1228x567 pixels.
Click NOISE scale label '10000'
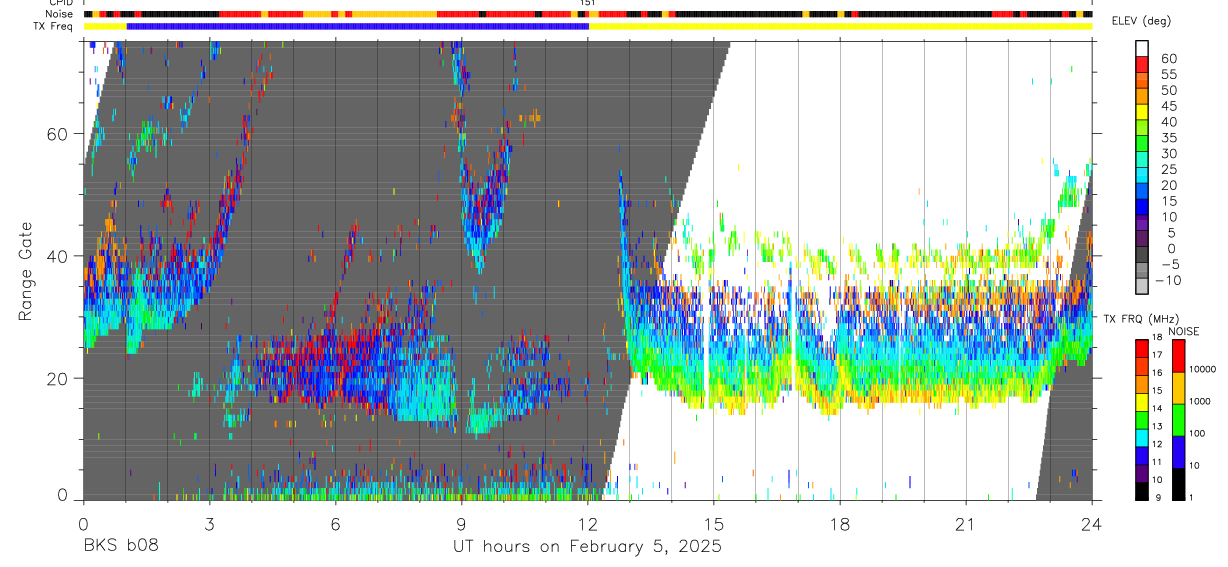click(x=1201, y=370)
